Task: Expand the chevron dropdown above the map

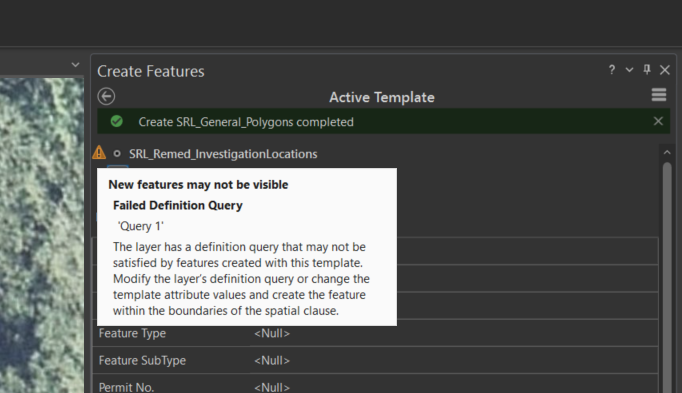Action: tap(75, 65)
